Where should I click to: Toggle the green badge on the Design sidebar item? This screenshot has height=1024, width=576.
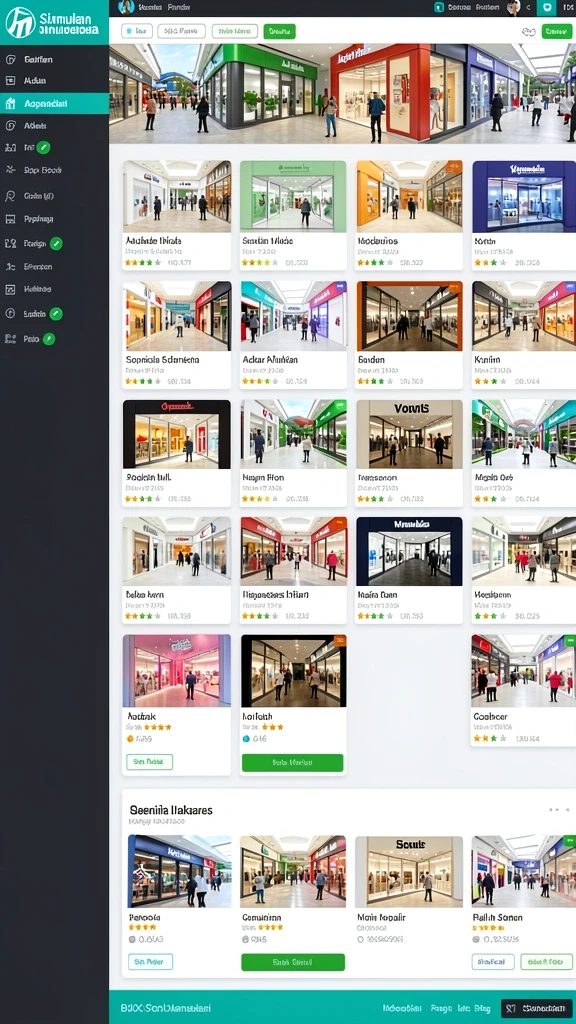pos(56,244)
